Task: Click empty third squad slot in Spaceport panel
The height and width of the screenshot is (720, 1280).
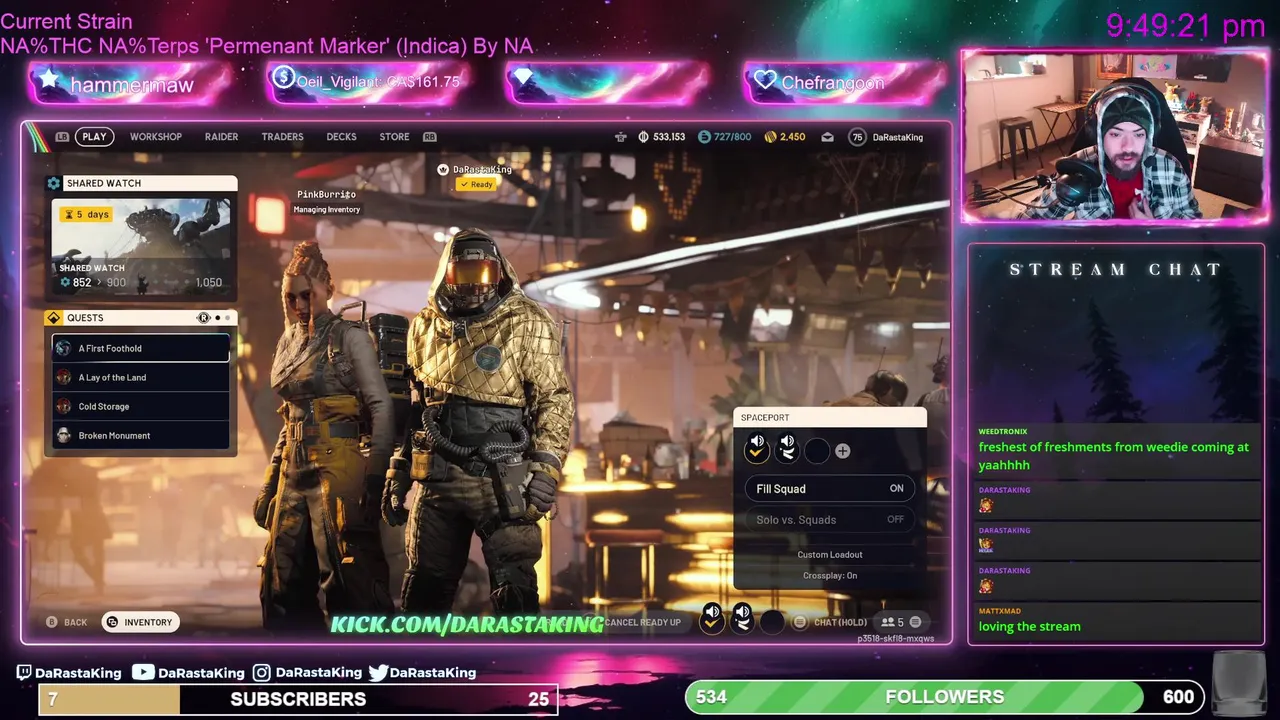Action: pyautogui.click(x=817, y=451)
